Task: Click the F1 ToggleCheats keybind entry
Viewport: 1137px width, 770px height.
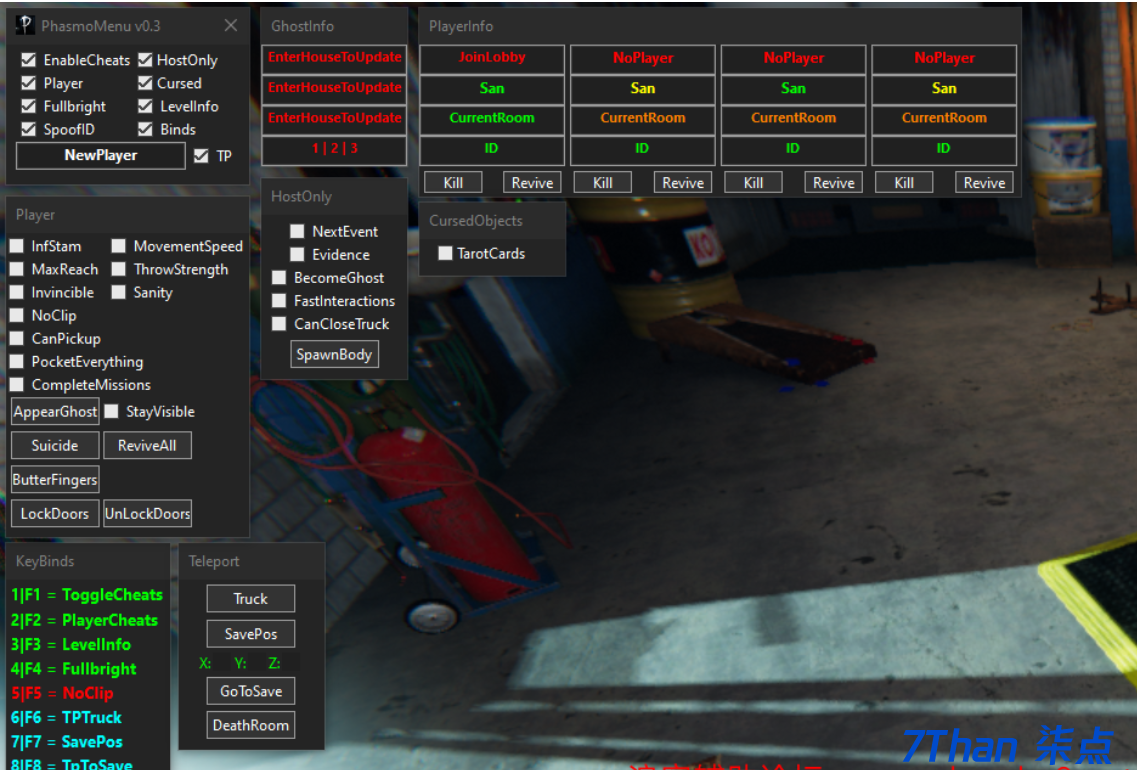Action: point(87,595)
